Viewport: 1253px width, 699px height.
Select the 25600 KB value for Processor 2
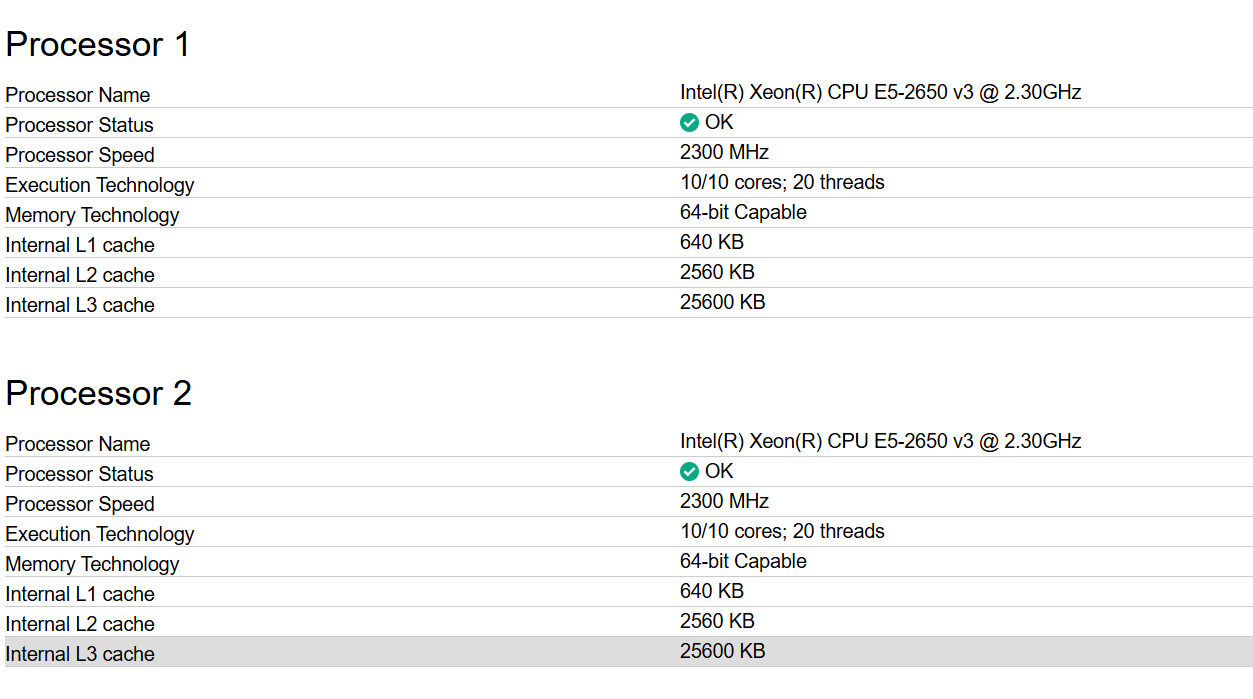pyautogui.click(x=723, y=651)
